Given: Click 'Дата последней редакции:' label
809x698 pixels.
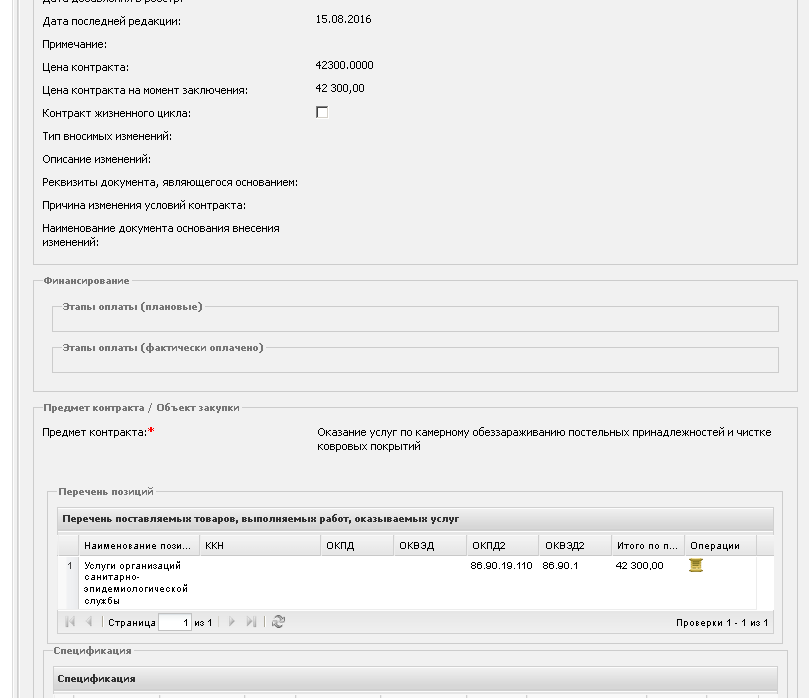Looking at the screenshot, I should pyautogui.click(x=111, y=22).
